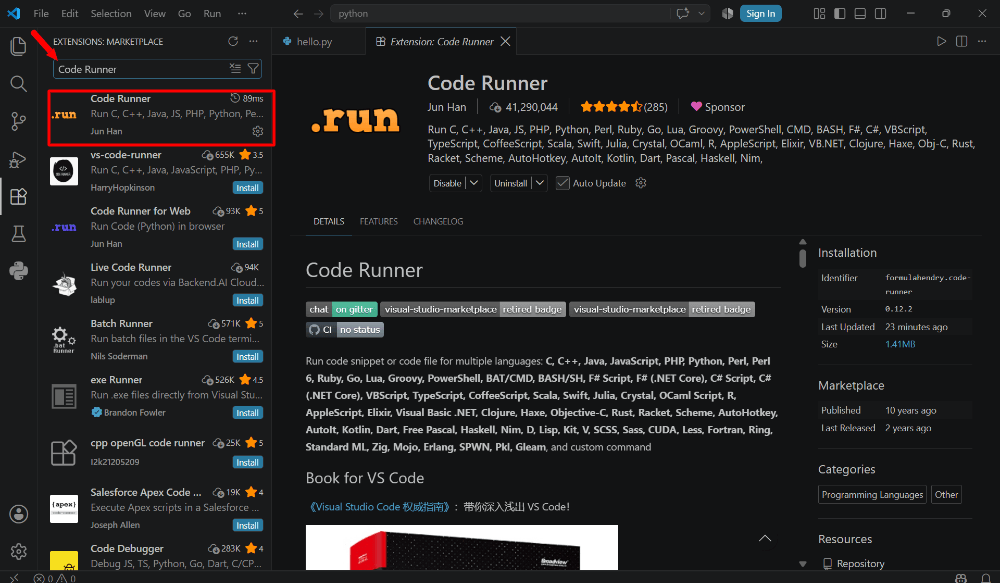The width and height of the screenshot is (1000, 583).
Task: Open Extensions view more actions menu
Action: coord(254,41)
